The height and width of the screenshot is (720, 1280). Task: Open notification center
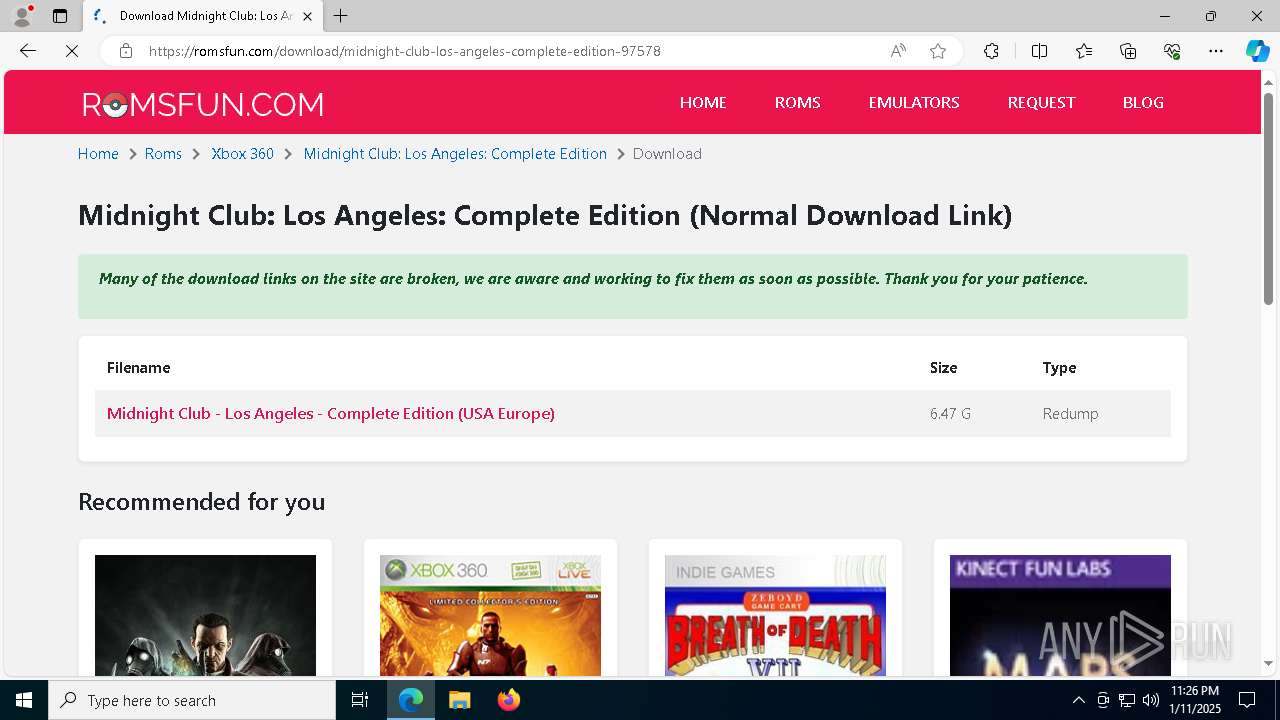coord(1247,700)
